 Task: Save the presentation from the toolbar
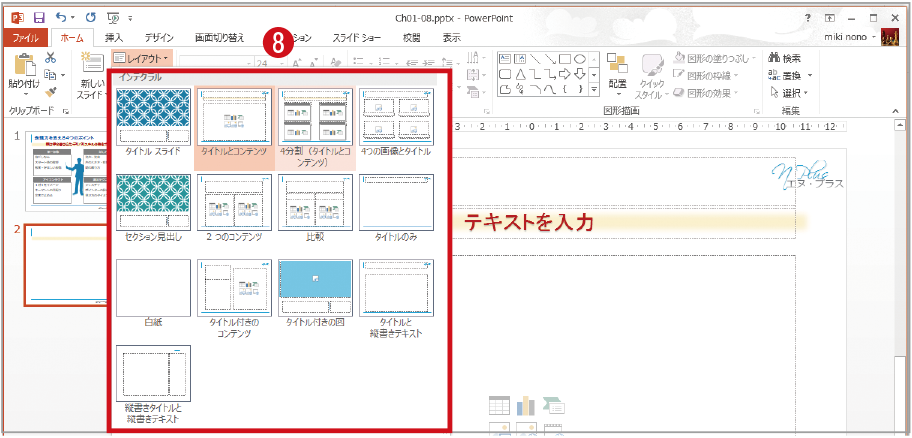pyautogui.click(x=39, y=18)
